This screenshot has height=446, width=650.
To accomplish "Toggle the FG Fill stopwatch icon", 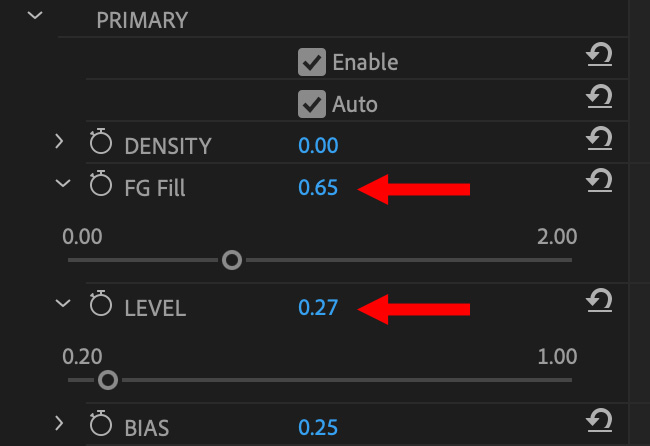I will (101, 185).
